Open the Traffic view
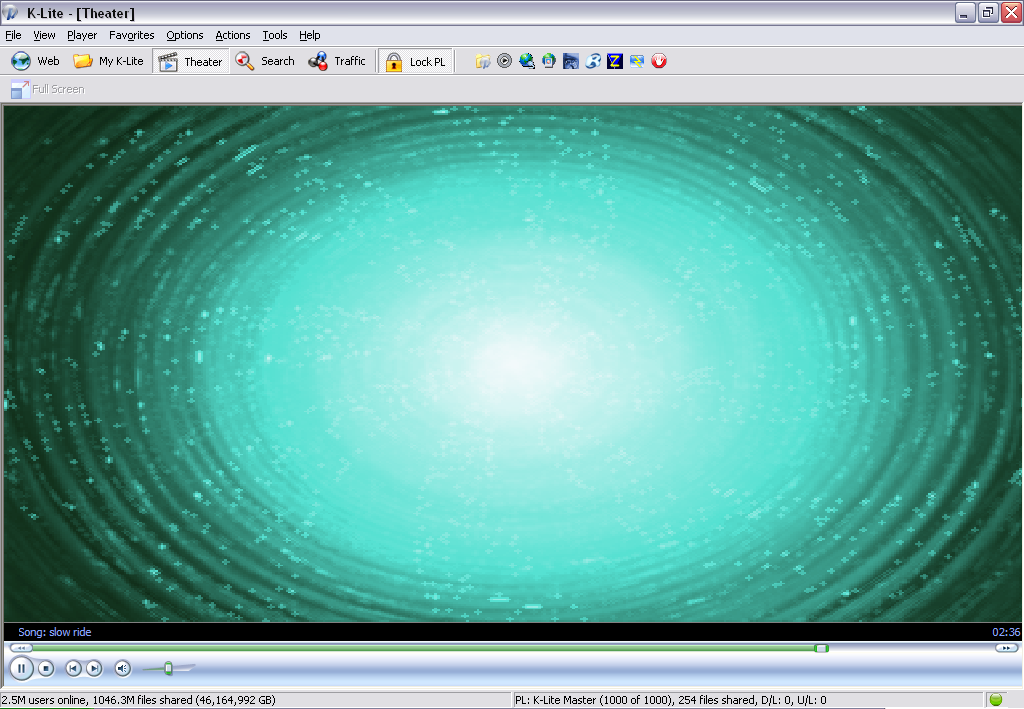 337,61
